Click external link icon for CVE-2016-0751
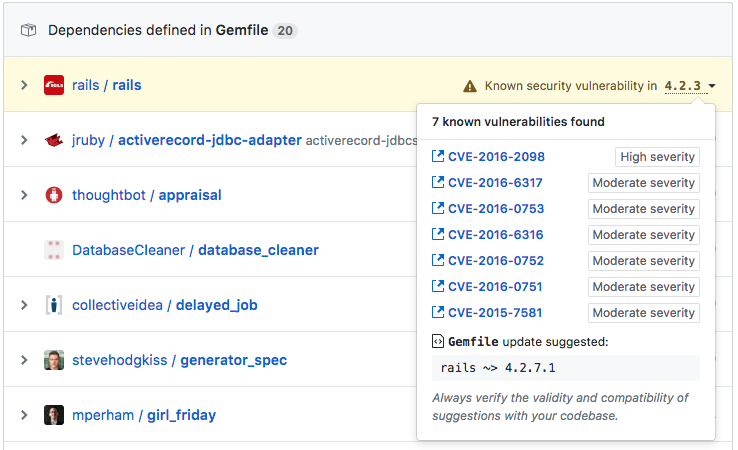The width and height of the screenshot is (738, 450). (438, 286)
